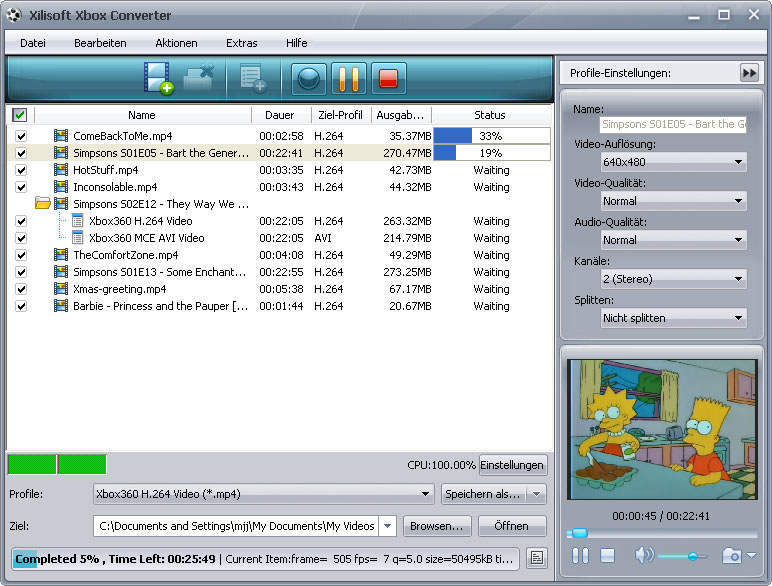Uncheck the HotStuff.mp4 checkbox
772x586 pixels.
(x=21, y=170)
